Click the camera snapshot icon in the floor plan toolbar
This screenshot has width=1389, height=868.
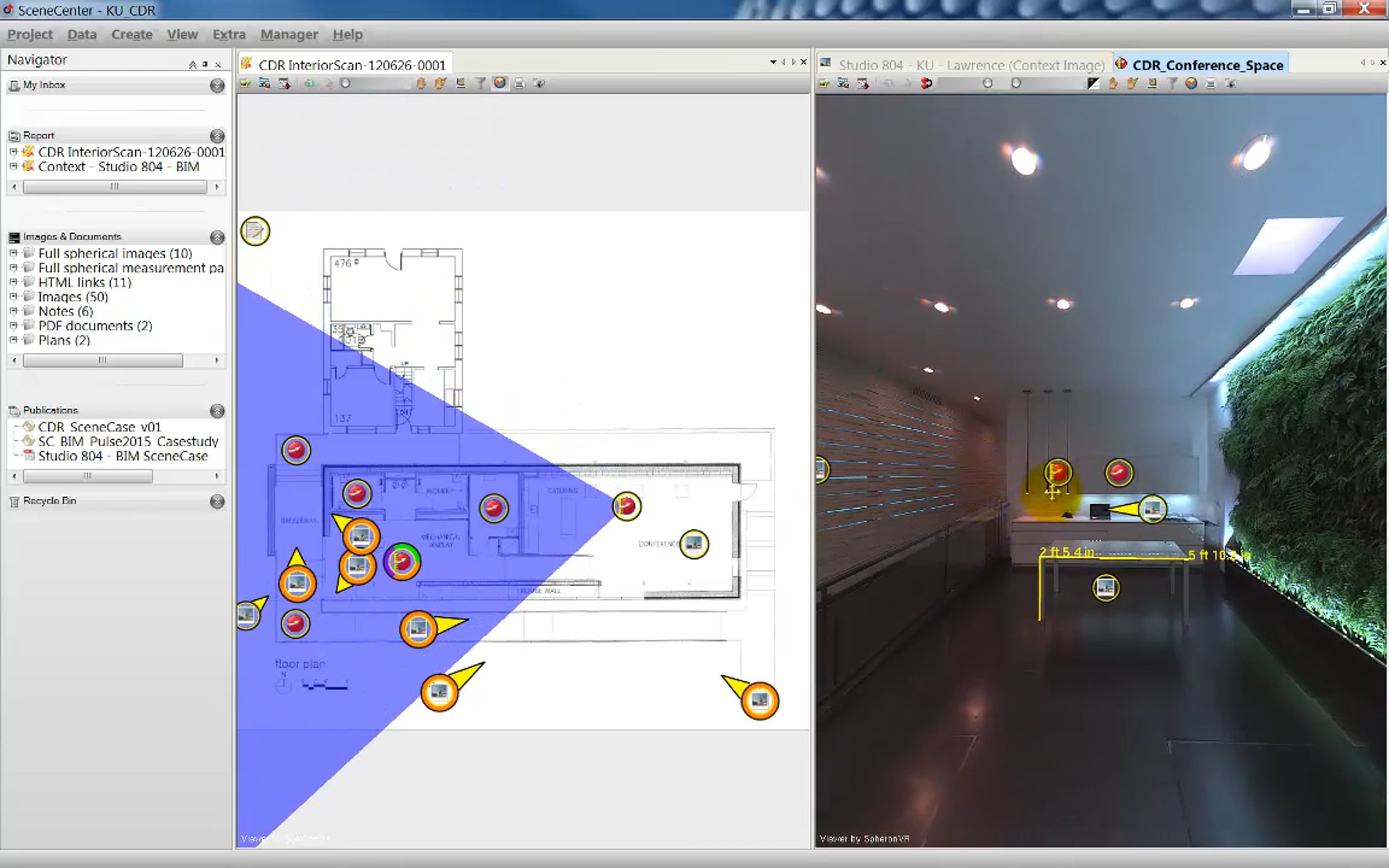539,83
